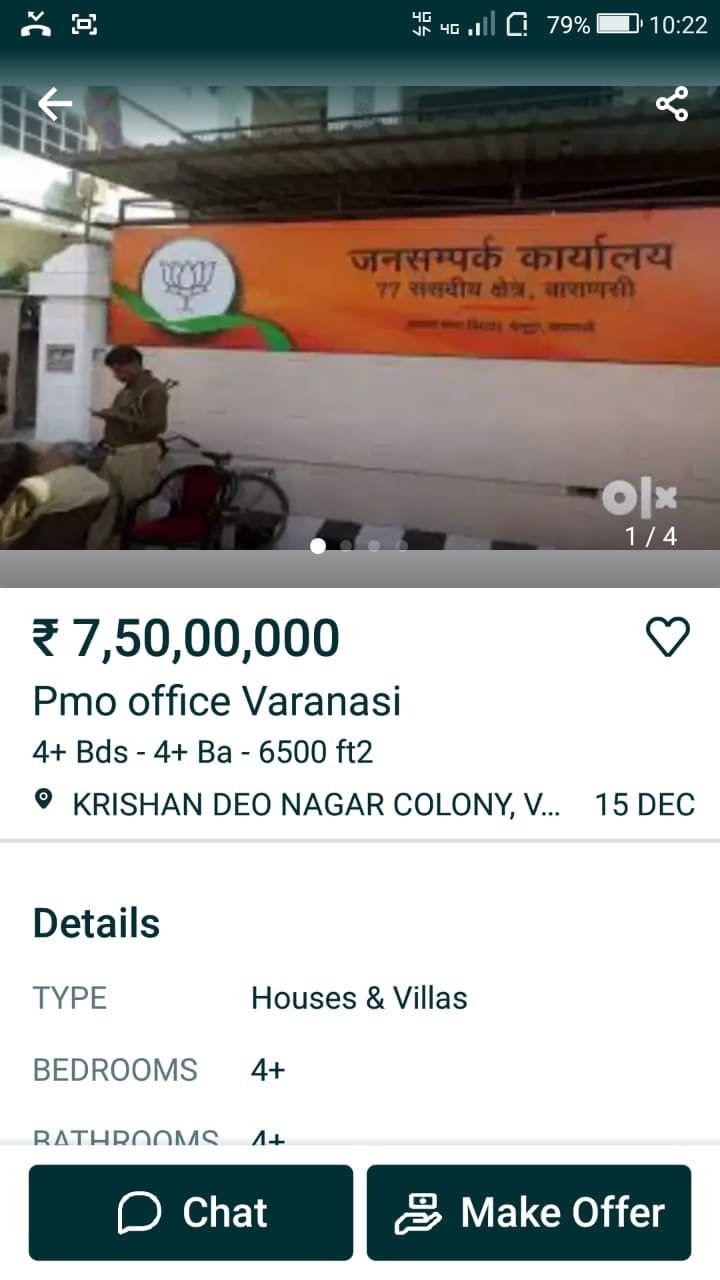Toggle the favorite heart icon
This screenshot has width=720, height=1280.
(668, 637)
